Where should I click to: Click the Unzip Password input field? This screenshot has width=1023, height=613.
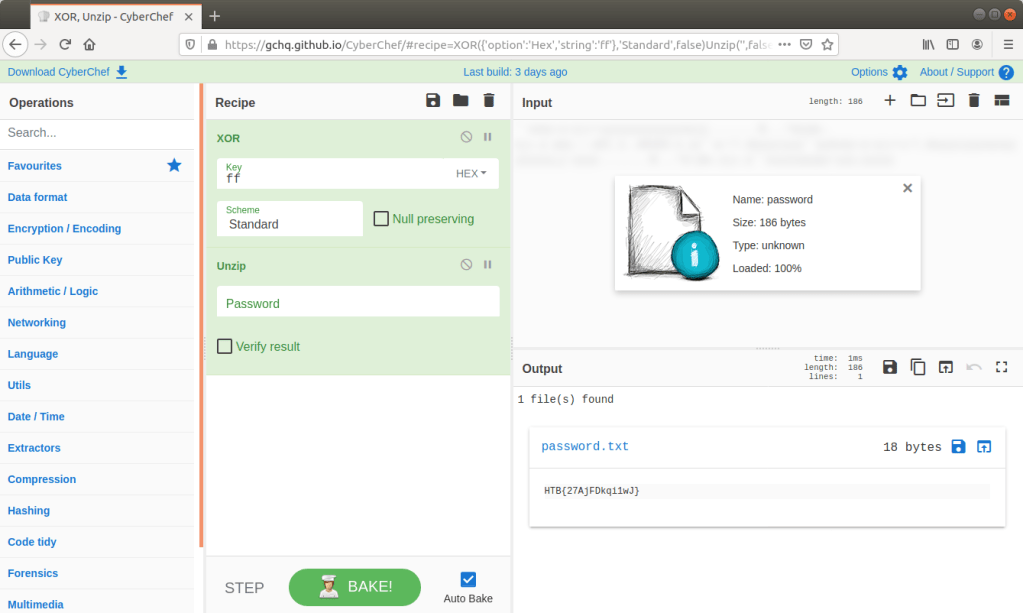(x=357, y=303)
